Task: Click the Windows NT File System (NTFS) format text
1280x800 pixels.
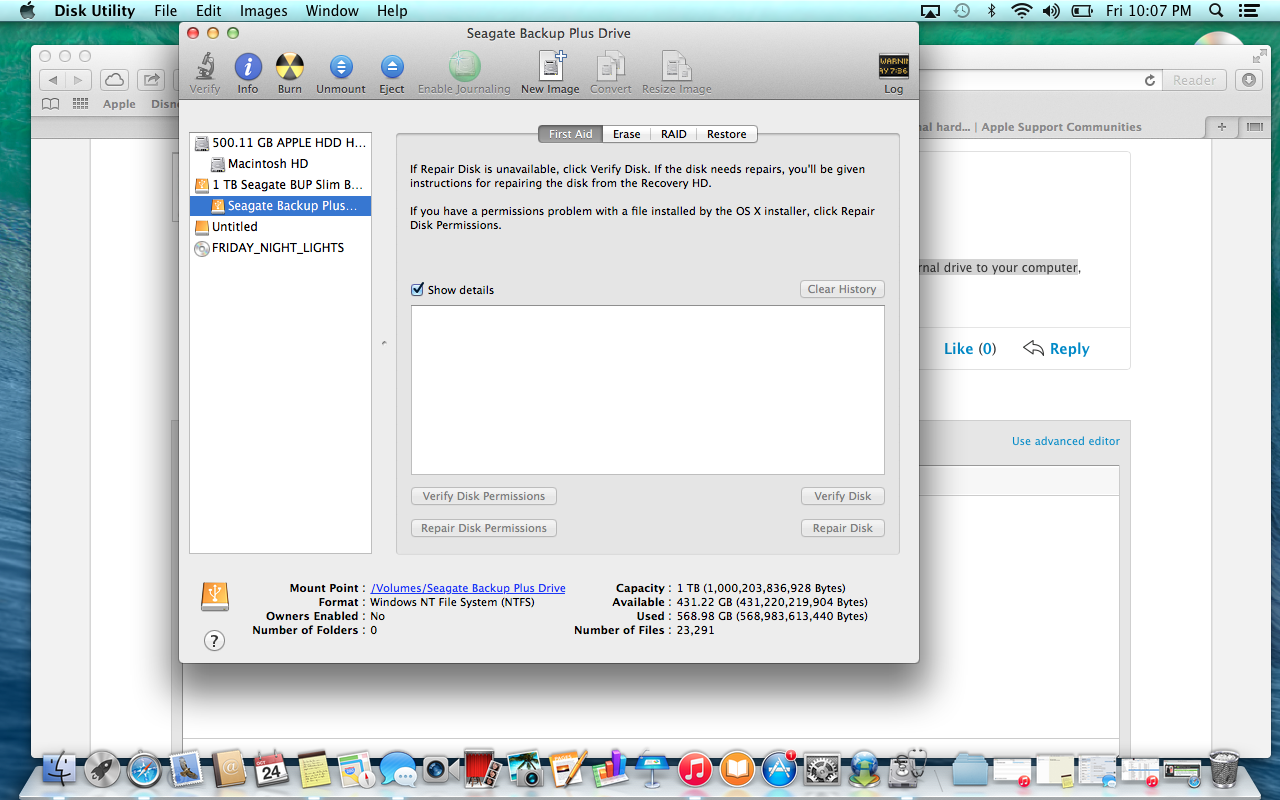Action: pyautogui.click(x=452, y=602)
